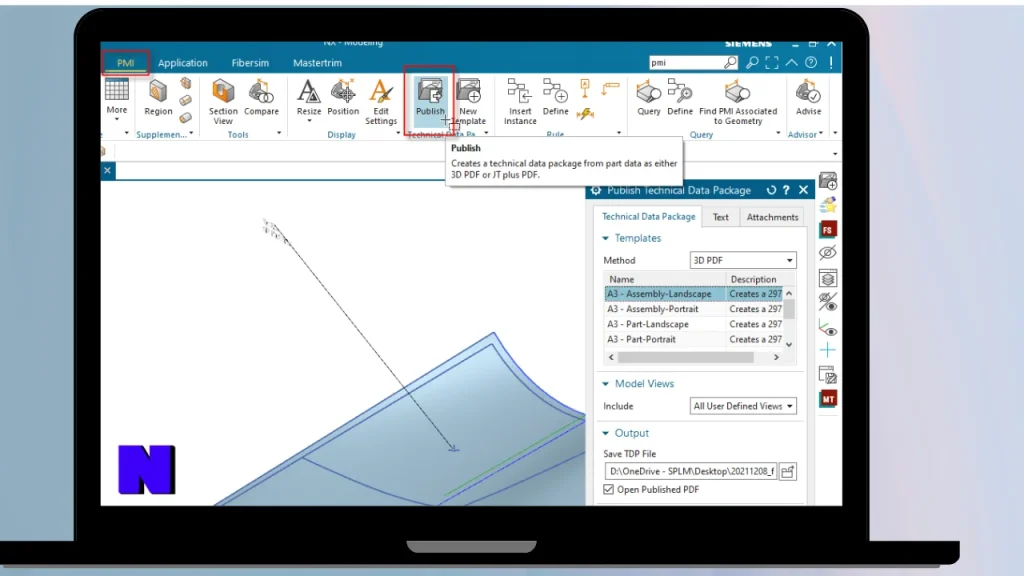The width and height of the screenshot is (1024, 576).
Task: Run the Query command
Action: tap(648, 98)
